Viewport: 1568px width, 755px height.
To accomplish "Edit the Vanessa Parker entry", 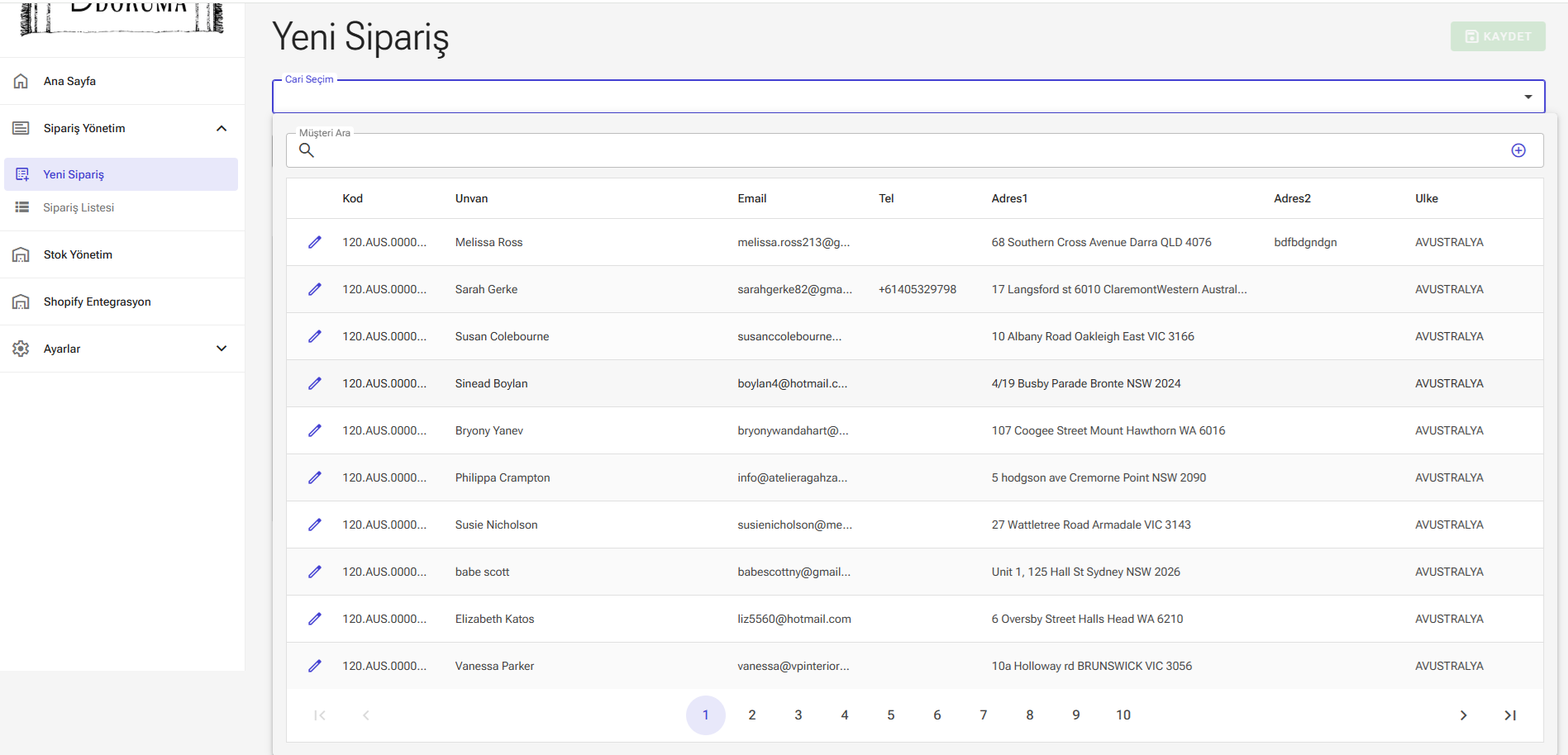I will click(x=315, y=666).
